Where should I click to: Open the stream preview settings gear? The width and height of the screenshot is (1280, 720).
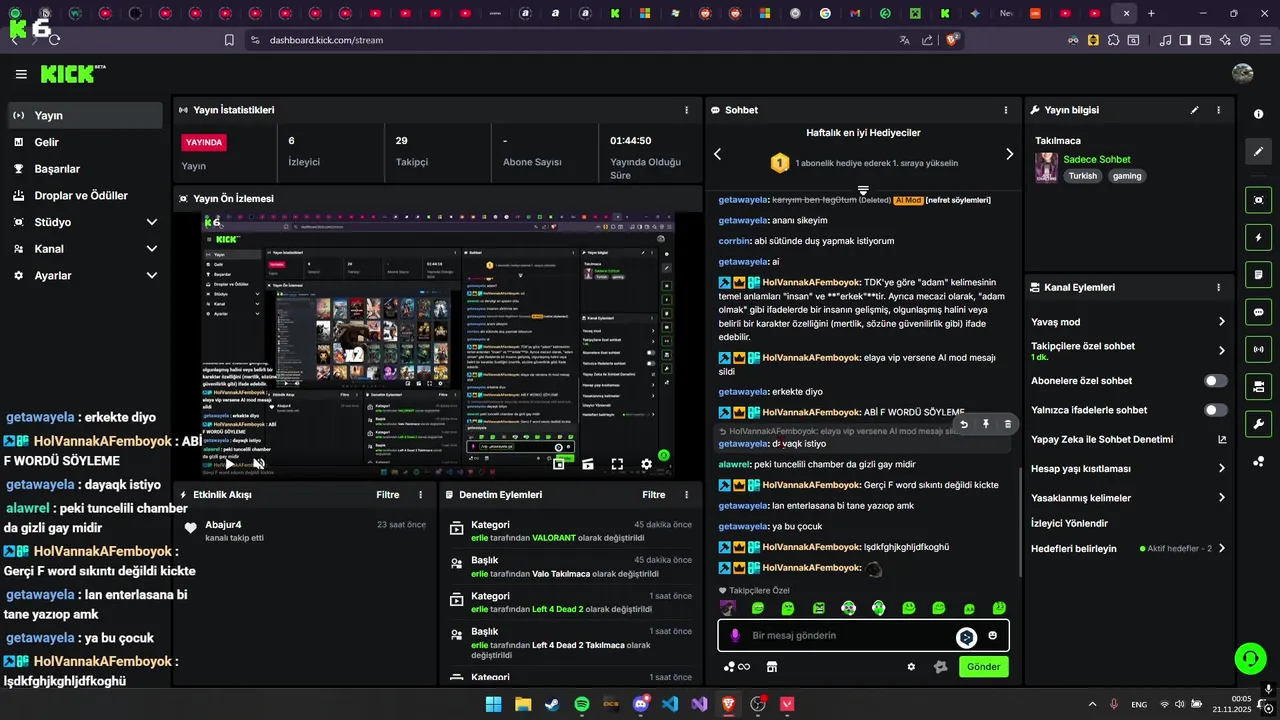click(x=646, y=464)
